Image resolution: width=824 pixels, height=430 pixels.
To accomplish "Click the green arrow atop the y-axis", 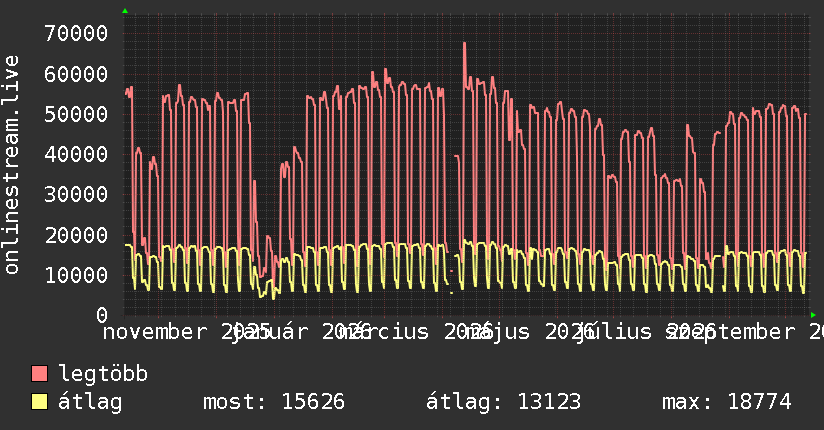I will tap(125, 11).
